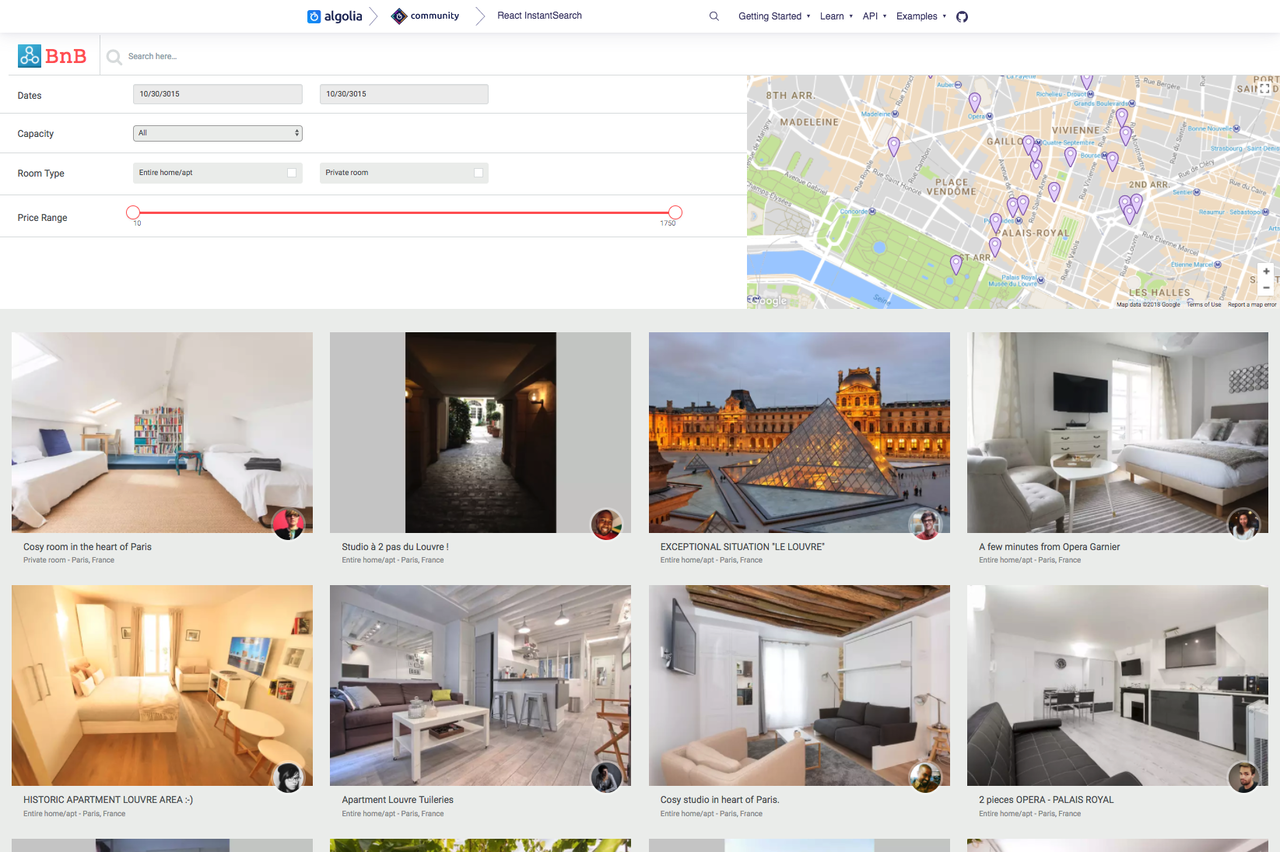This screenshot has width=1280, height=852.
Task: Click the host avatar on Cosy room listing
Action: 288,524
